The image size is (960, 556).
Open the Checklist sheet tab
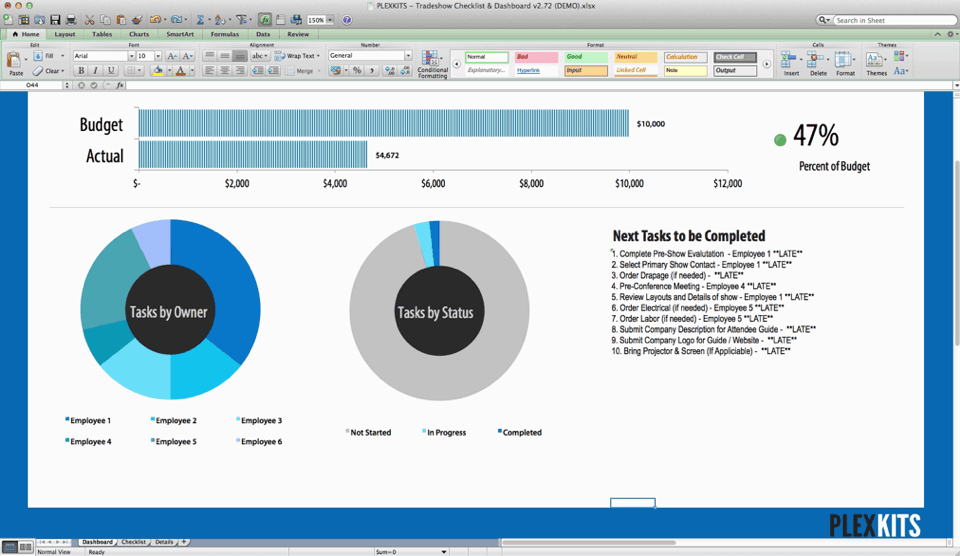tap(133, 542)
